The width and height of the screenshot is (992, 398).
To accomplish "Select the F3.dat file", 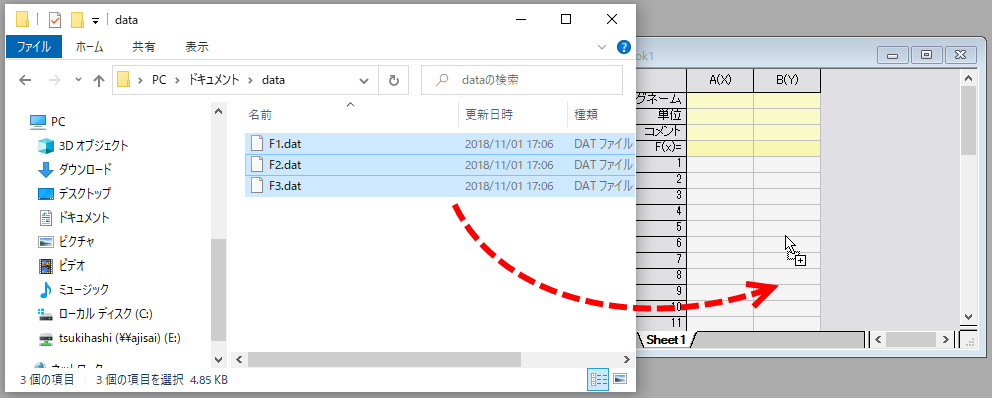I will point(439,186).
